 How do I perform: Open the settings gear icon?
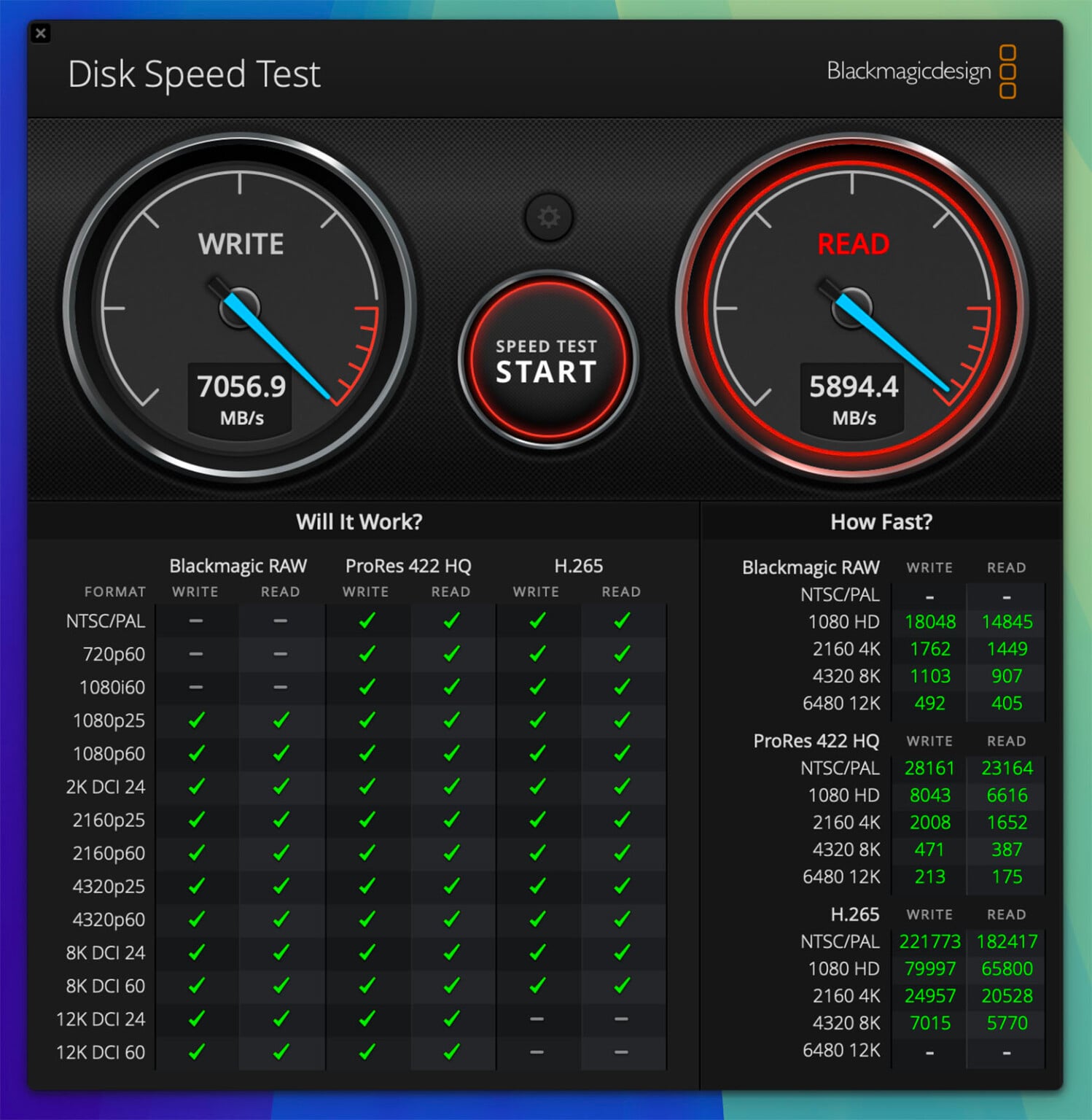point(549,217)
